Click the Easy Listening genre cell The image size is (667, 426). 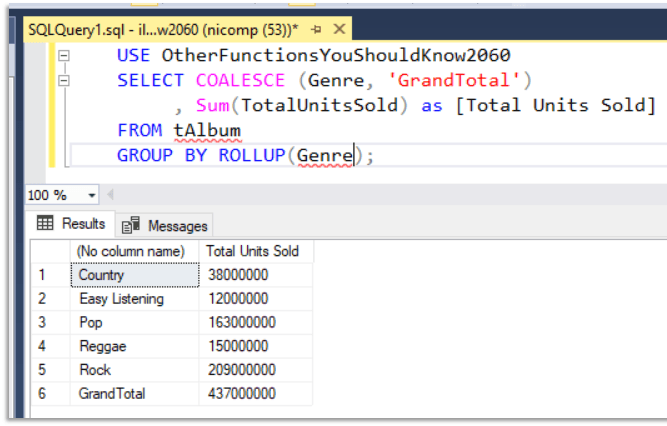[x=132, y=299]
